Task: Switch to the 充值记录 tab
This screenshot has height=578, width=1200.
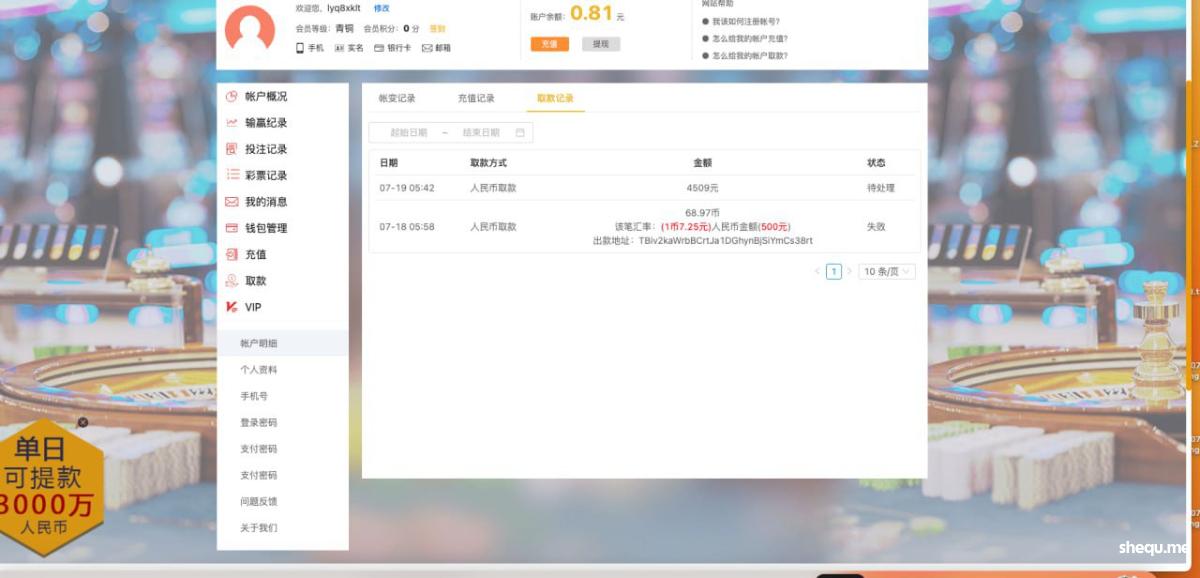Action: click(x=476, y=98)
